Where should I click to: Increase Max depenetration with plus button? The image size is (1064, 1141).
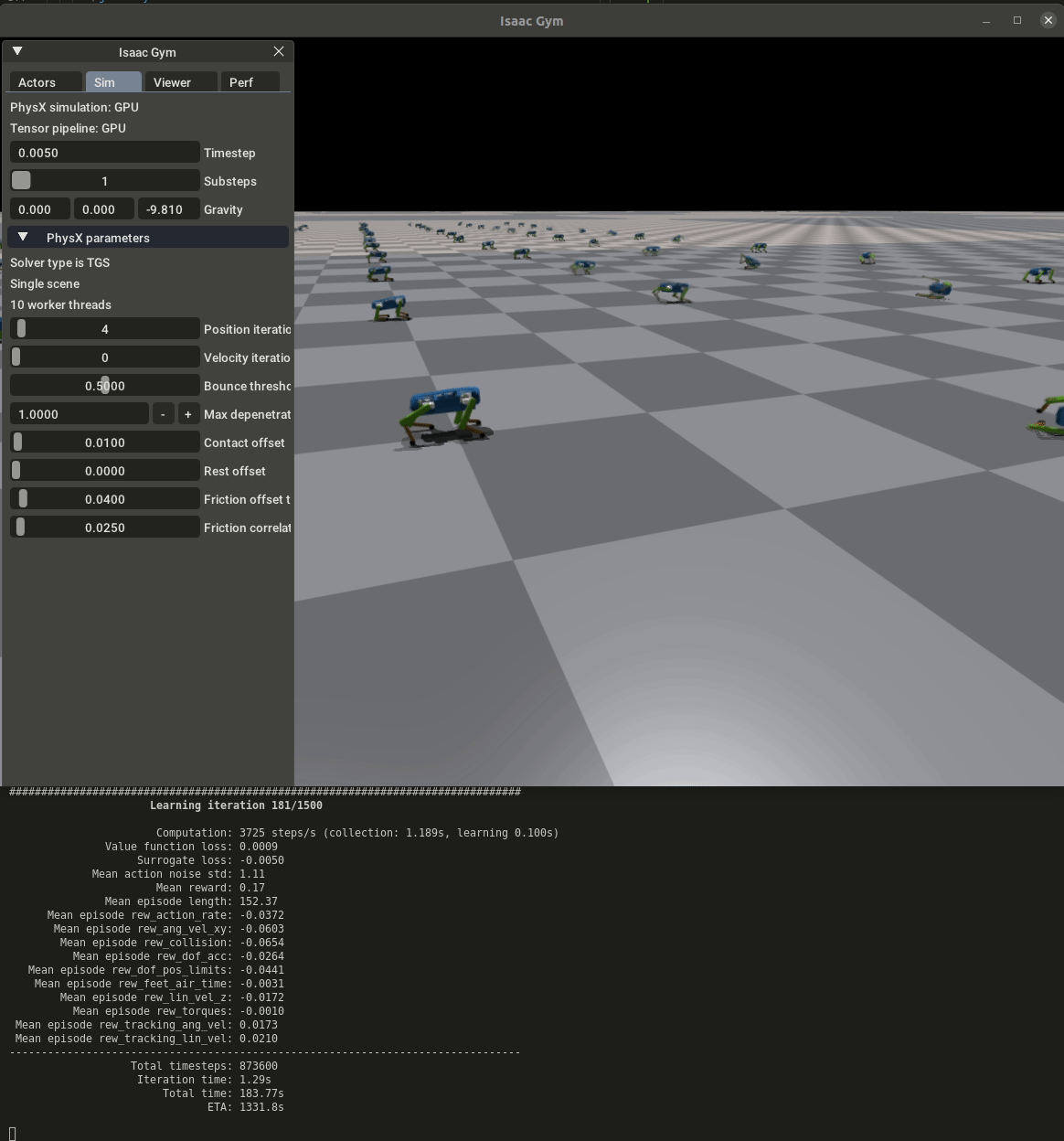coord(188,414)
